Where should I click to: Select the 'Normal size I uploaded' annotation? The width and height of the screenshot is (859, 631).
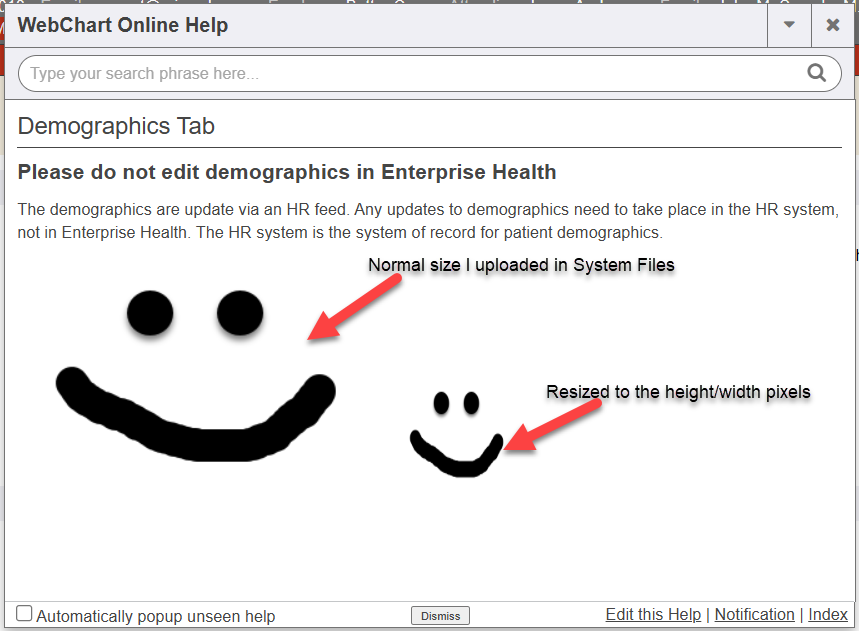522,265
